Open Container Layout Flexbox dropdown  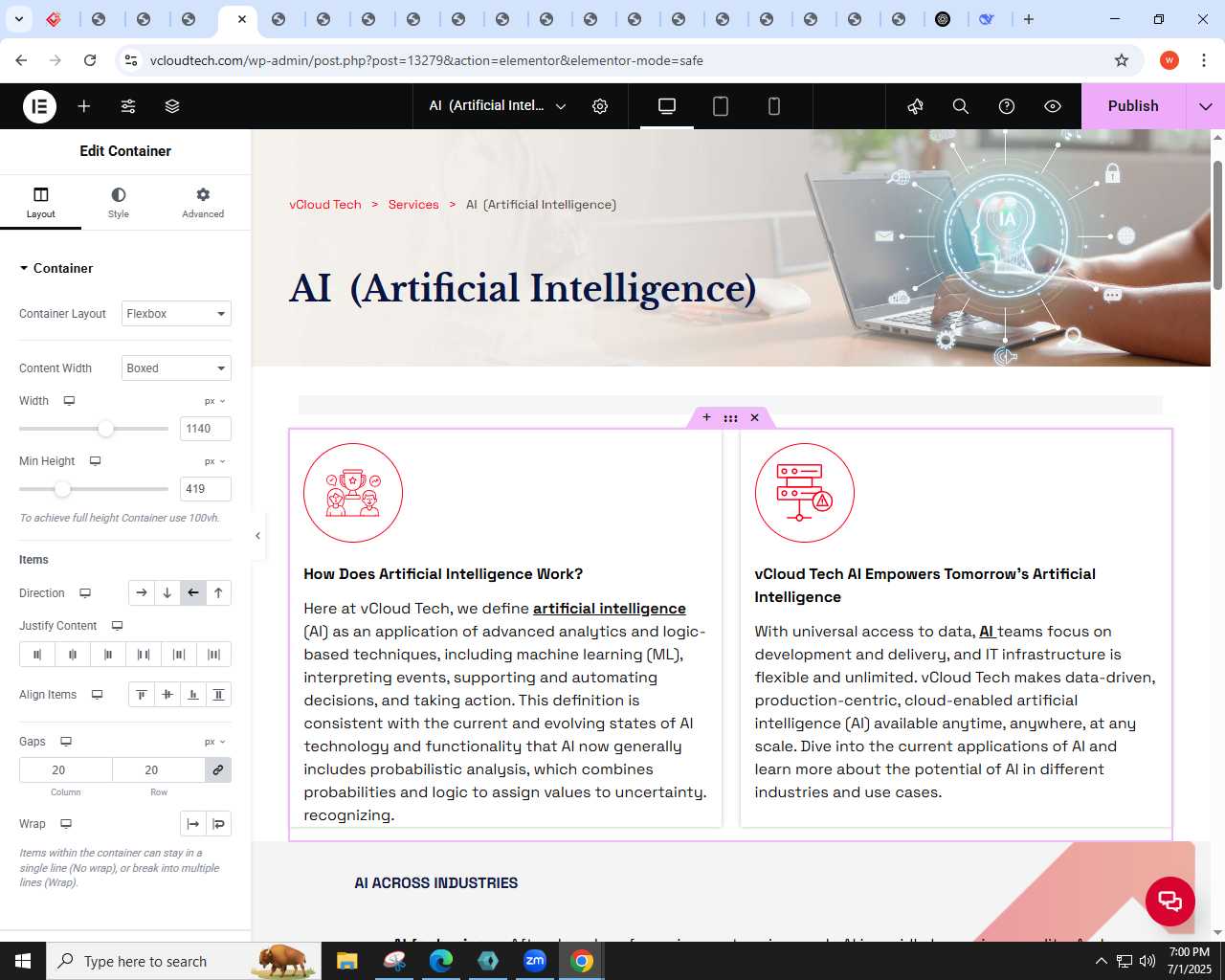pos(176,314)
